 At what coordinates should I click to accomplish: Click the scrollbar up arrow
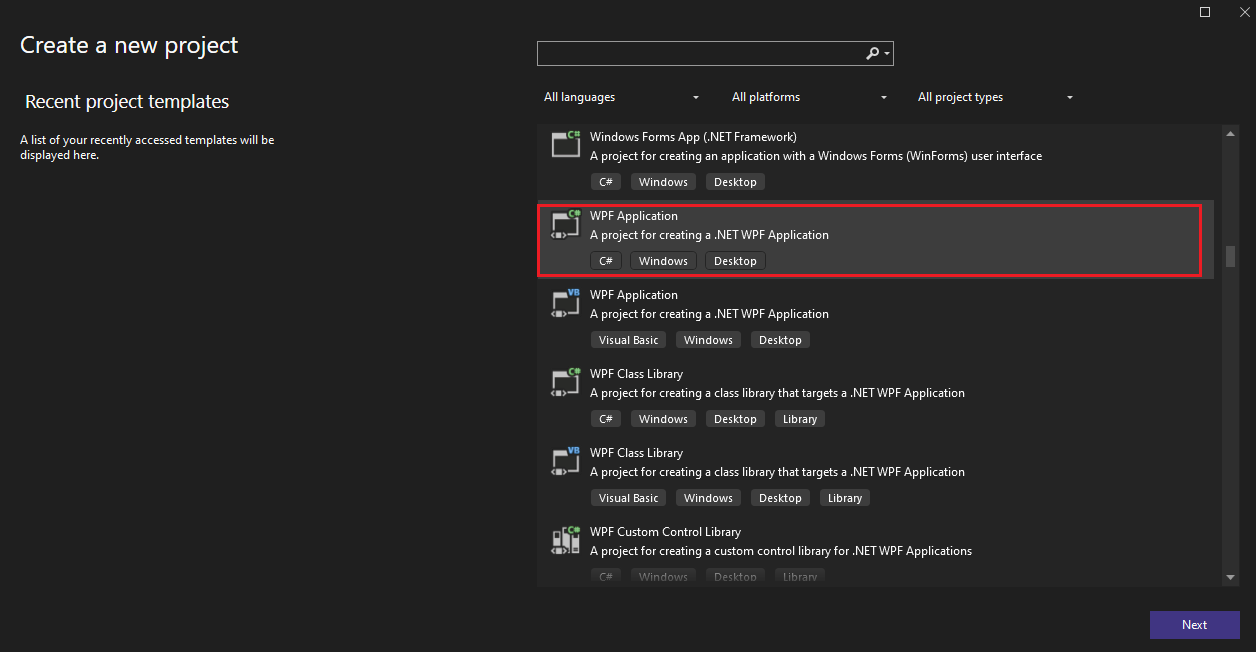point(1231,133)
